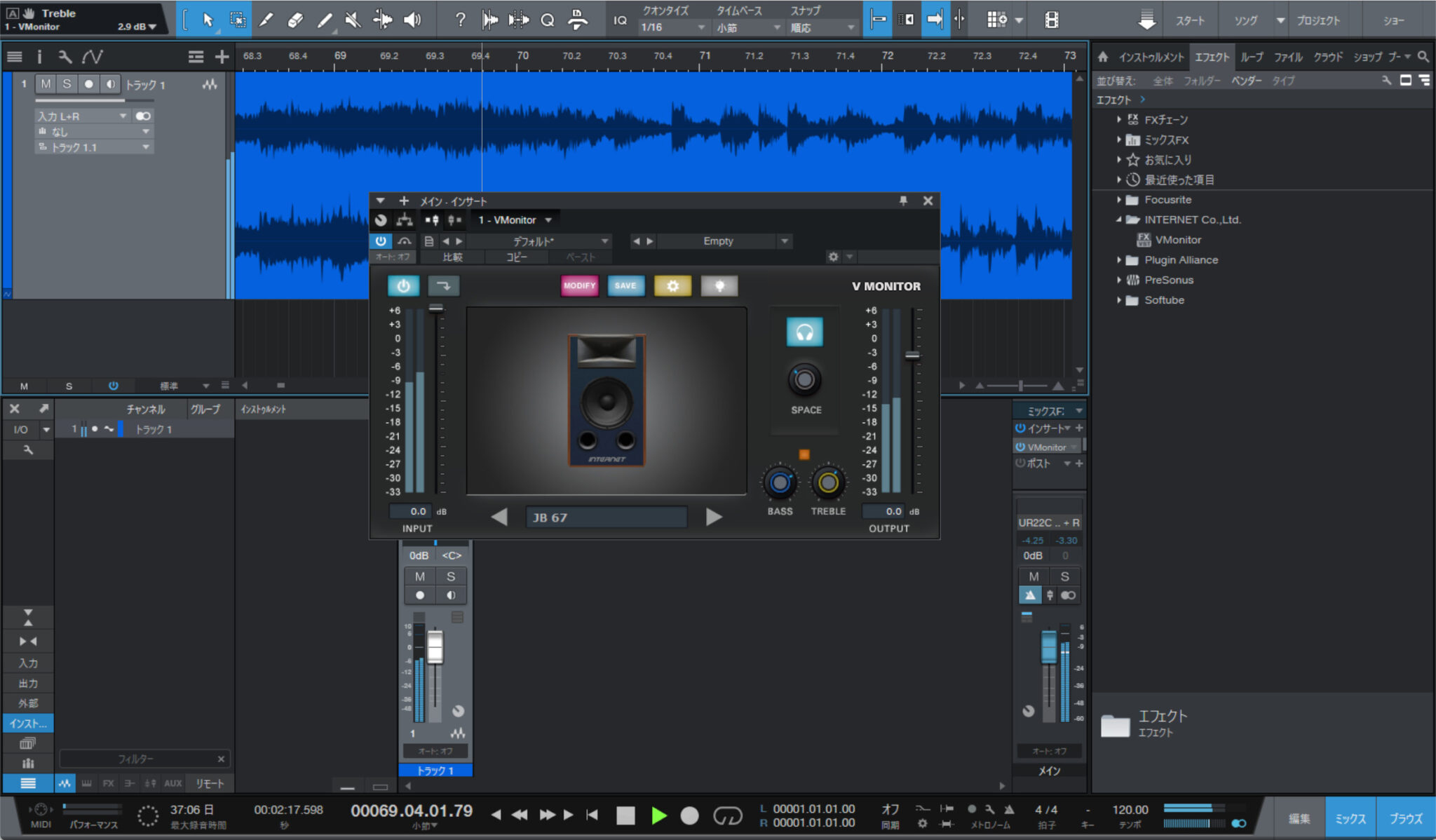The width and height of the screenshot is (1436, 840).
Task: Click the pink MODIFY button
Action: (579, 285)
